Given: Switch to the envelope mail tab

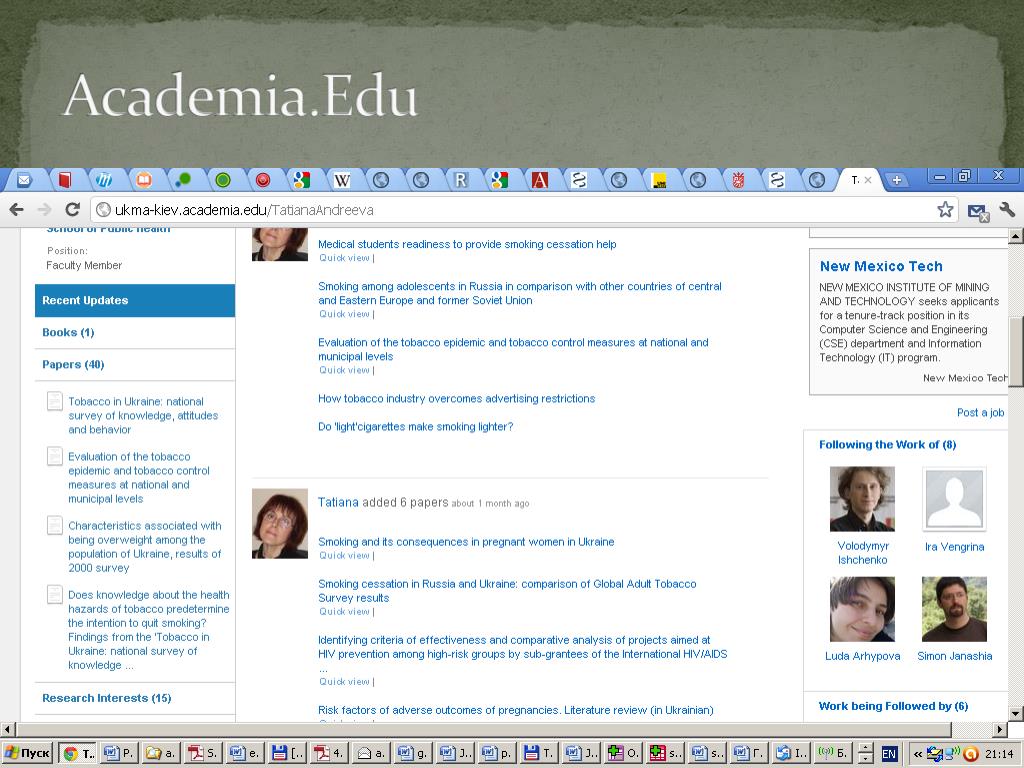Looking at the screenshot, I should [24, 180].
